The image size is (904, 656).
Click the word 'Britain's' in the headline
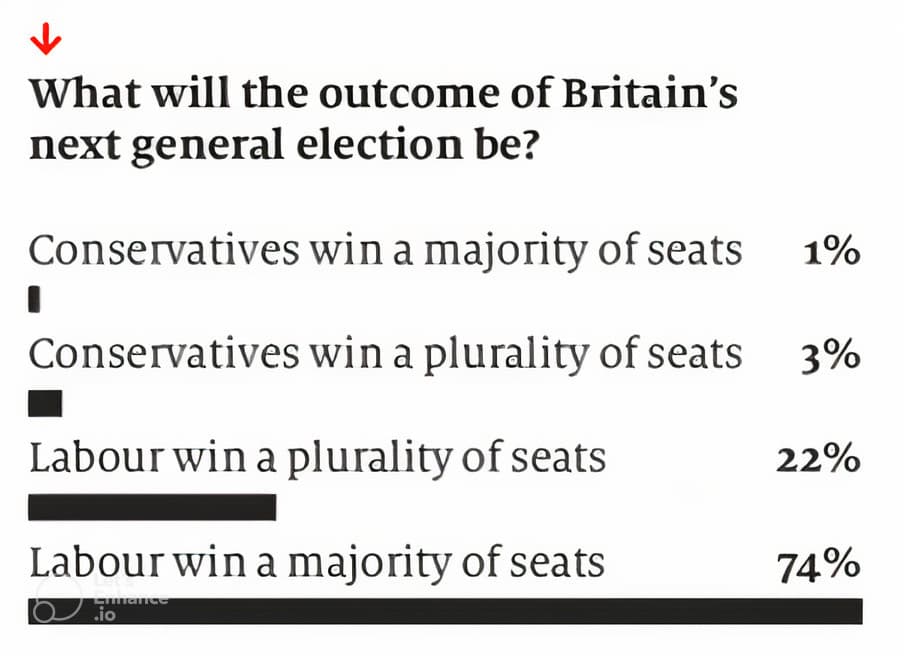[x=650, y=93]
